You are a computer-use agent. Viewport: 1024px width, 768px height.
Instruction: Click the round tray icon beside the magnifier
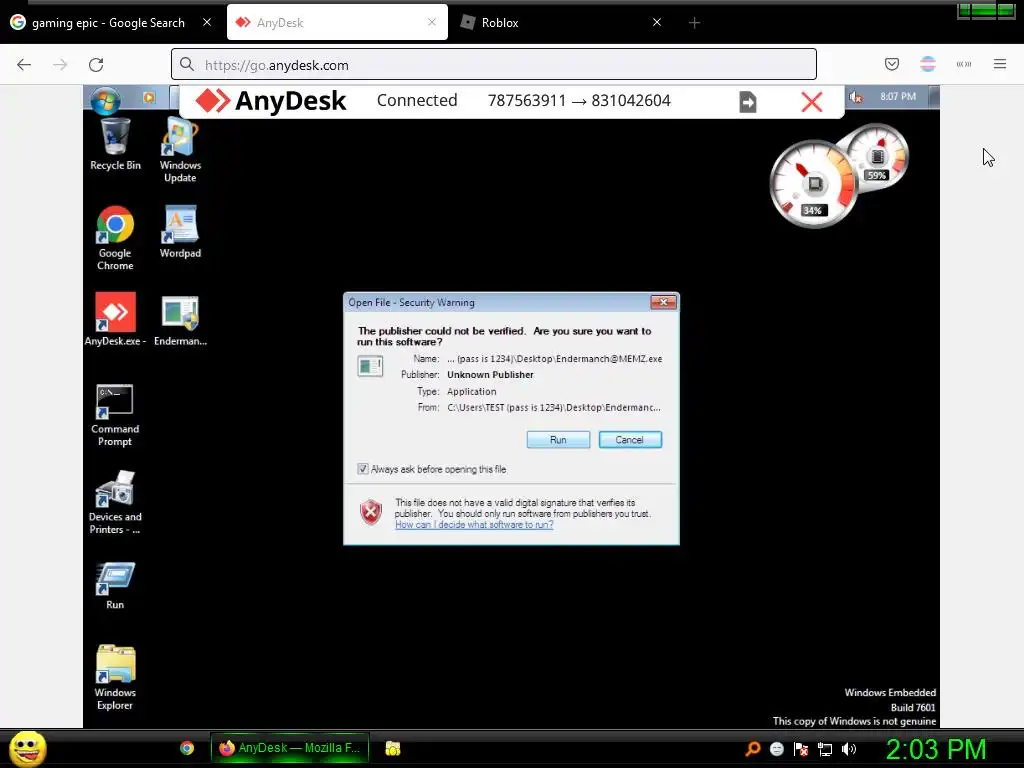tap(776, 749)
